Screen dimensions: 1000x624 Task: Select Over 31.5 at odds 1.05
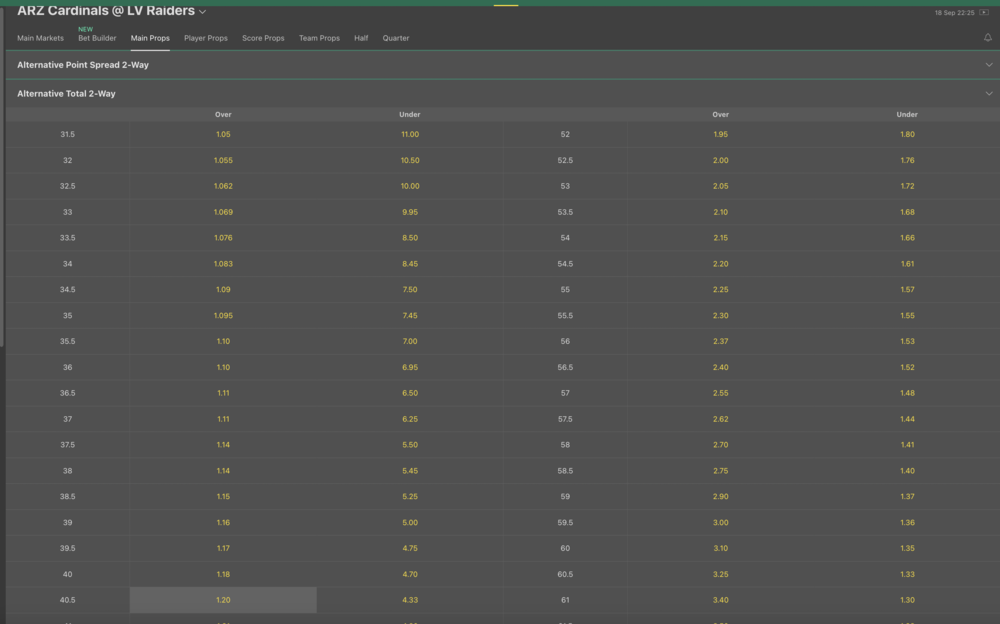pyautogui.click(x=223, y=134)
